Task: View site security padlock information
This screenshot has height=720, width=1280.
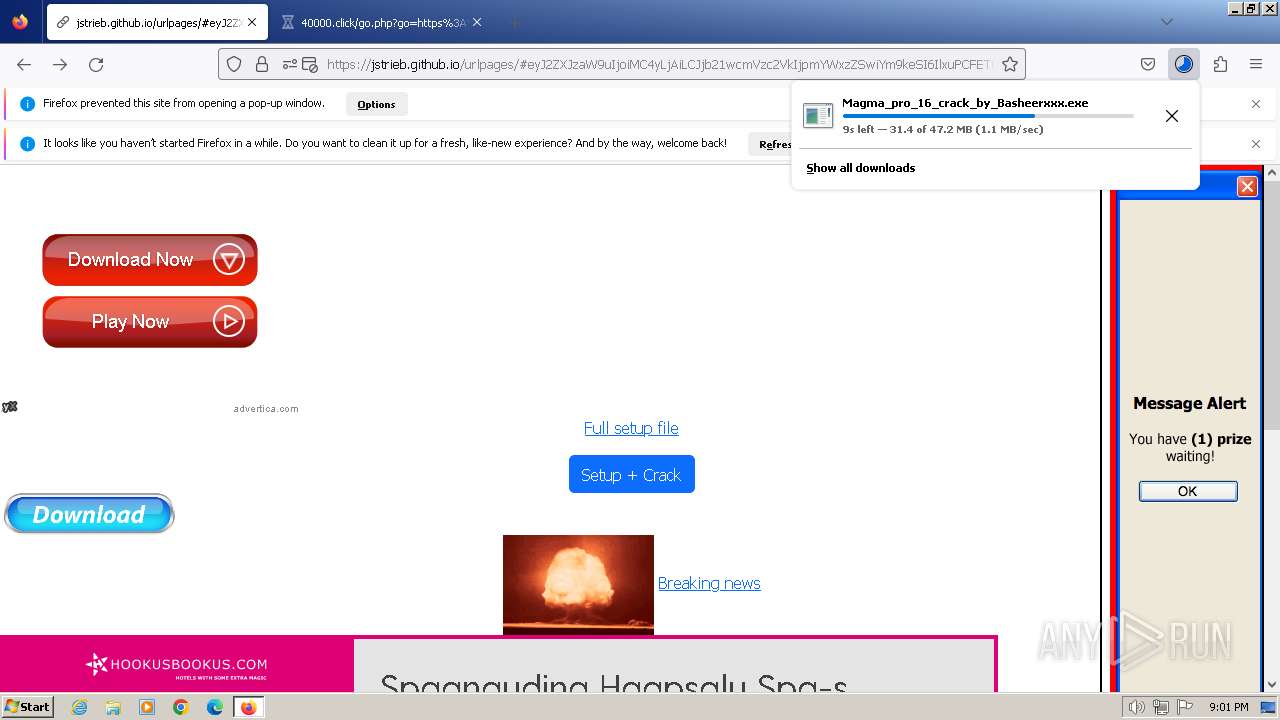Action: pos(262,64)
